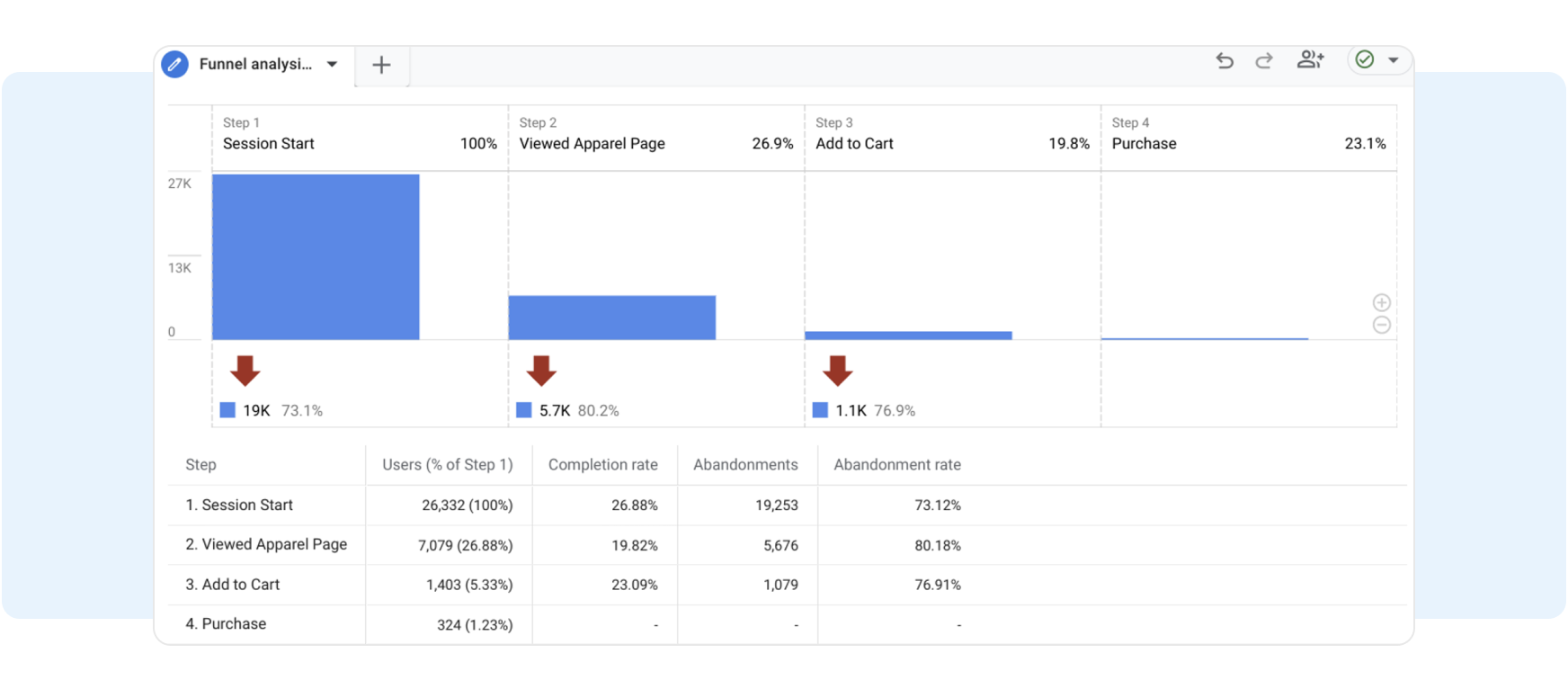
Task: Select the Session Start bar in chart
Action: pyautogui.click(x=316, y=256)
